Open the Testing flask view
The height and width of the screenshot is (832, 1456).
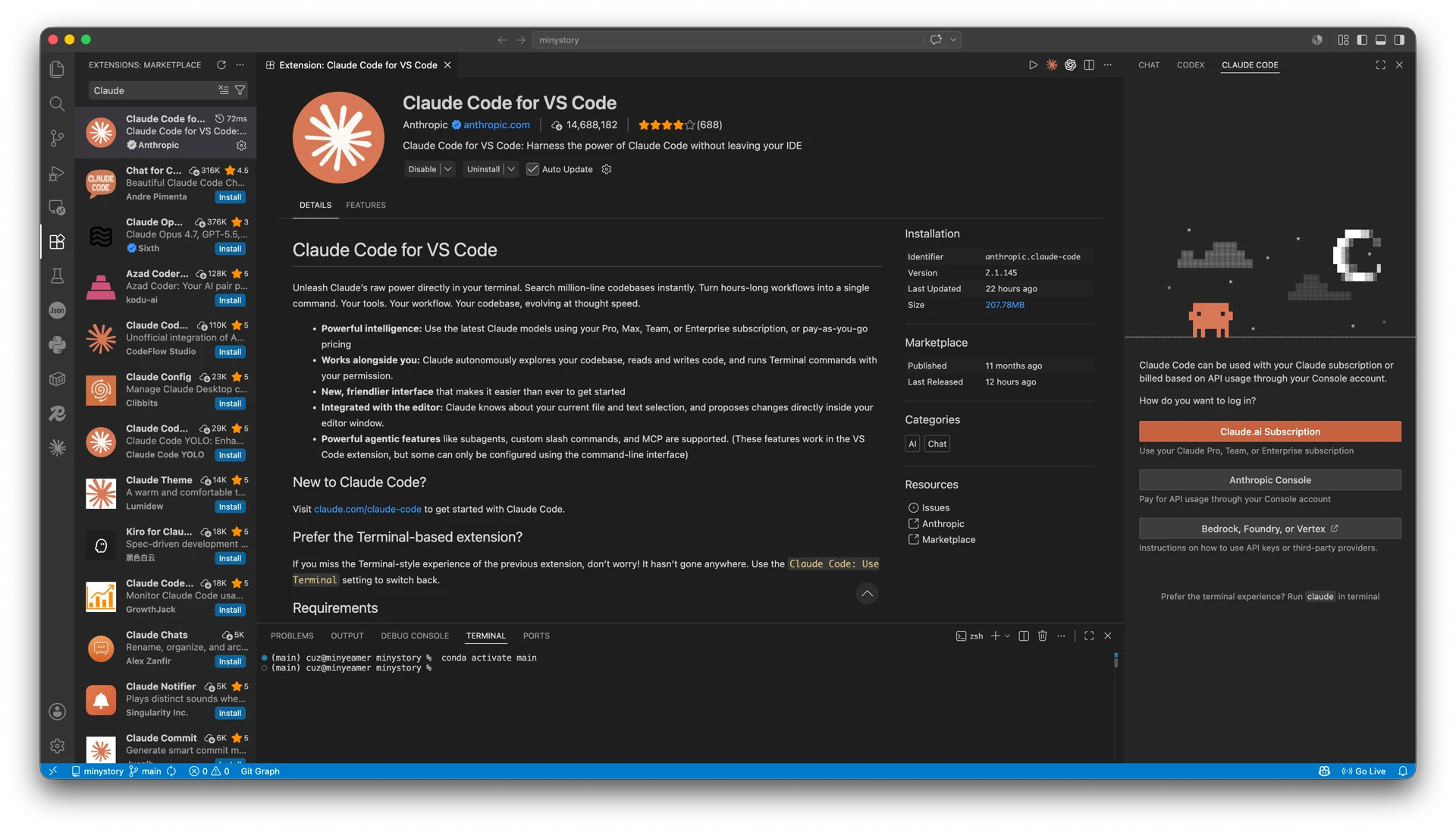click(x=57, y=276)
